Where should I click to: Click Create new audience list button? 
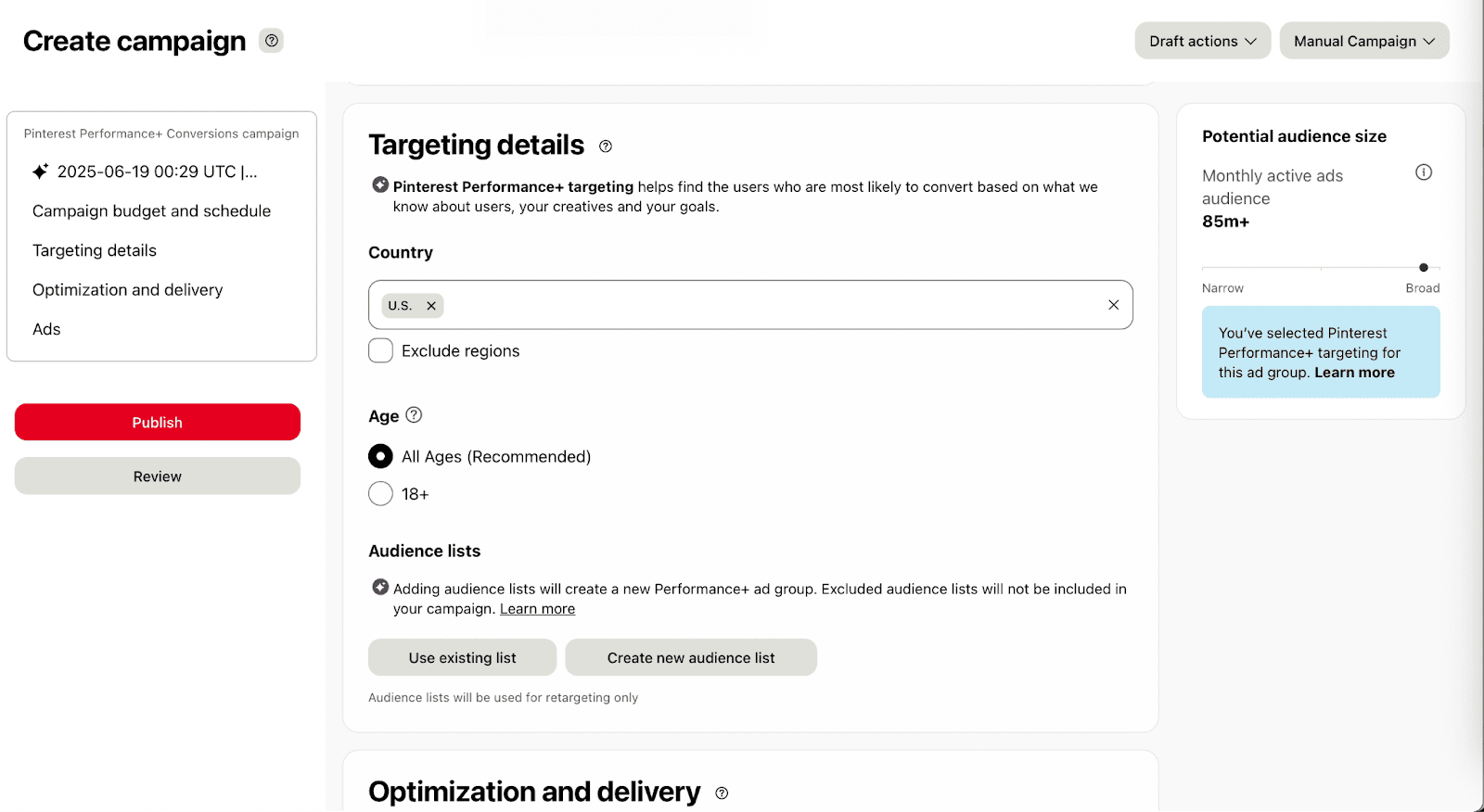(690, 657)
